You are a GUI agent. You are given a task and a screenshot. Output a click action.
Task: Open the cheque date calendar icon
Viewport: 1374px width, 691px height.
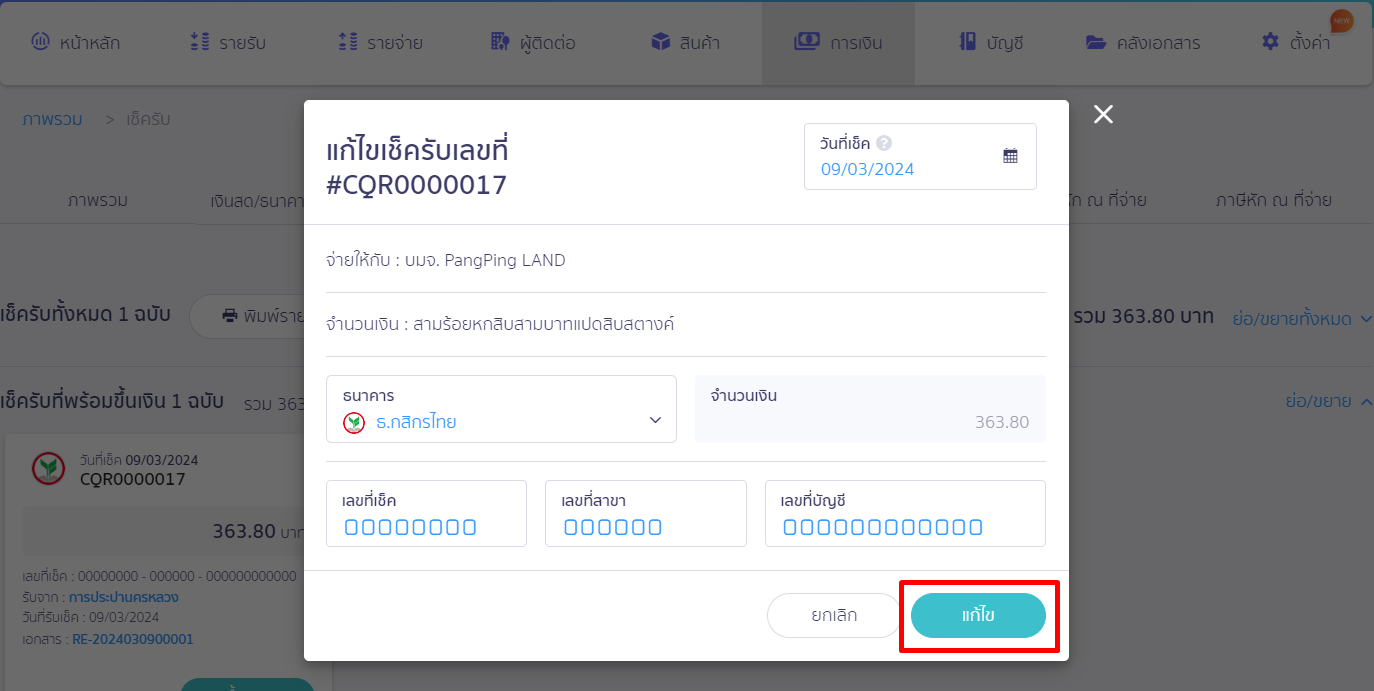(1010, 156)
